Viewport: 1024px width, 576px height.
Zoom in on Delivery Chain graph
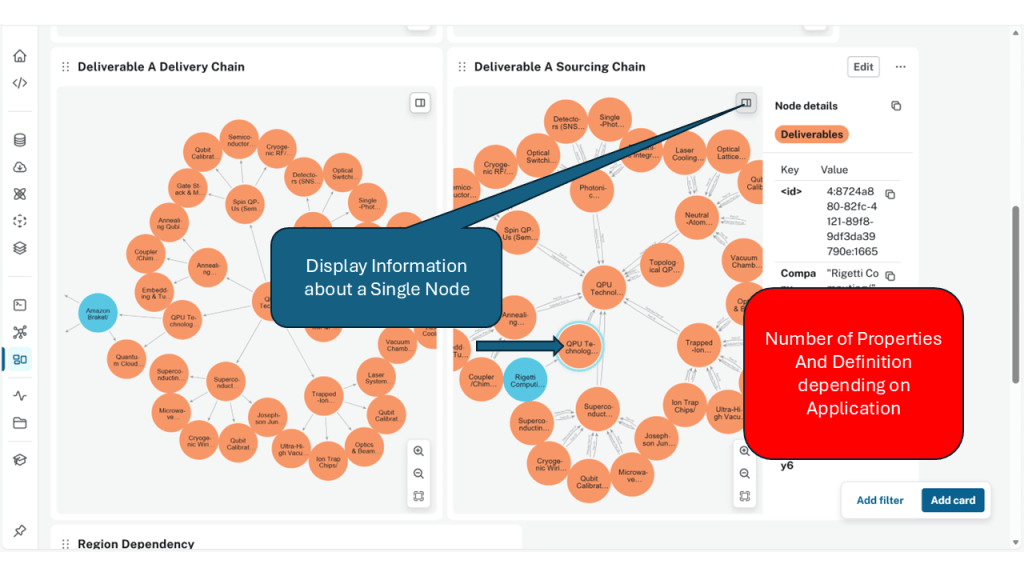point(419,451)
